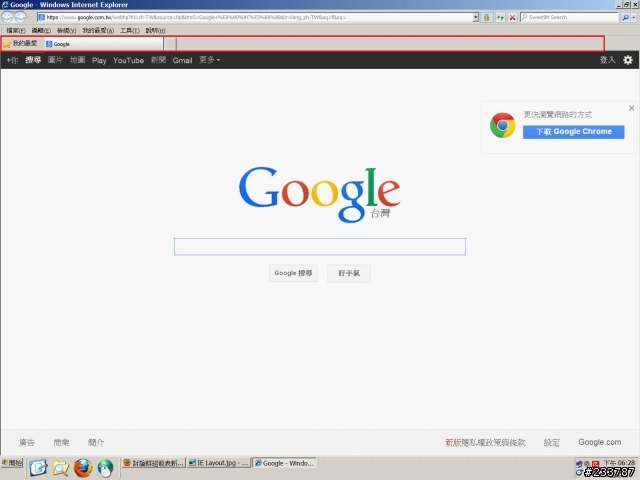640x480 pixels.
Task: Click the 設定 footer link
Action: point(551,442)
